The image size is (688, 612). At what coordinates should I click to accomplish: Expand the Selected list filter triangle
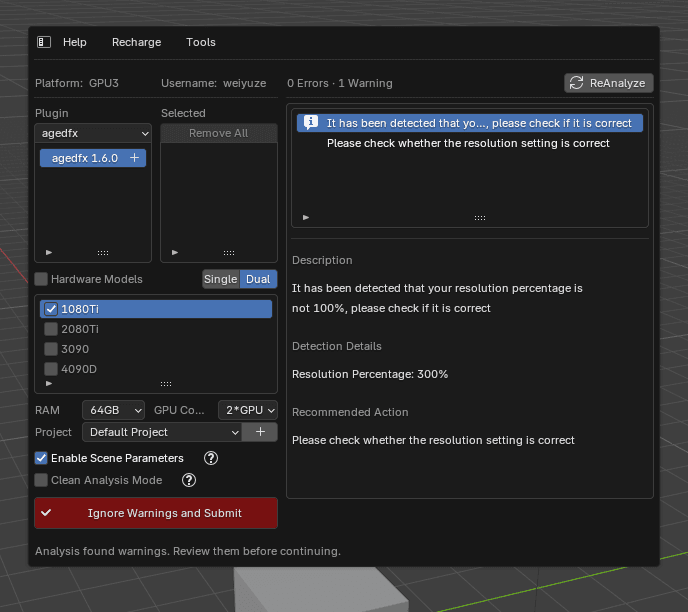click(x=175, y=252)
